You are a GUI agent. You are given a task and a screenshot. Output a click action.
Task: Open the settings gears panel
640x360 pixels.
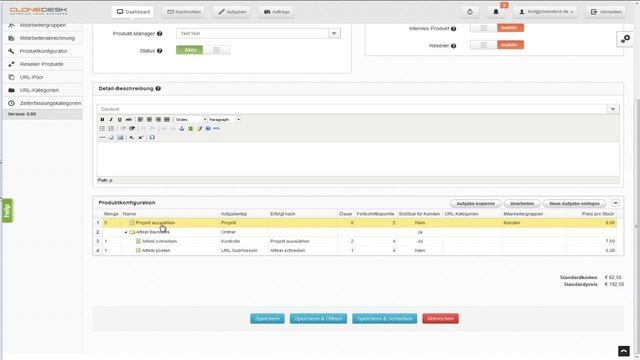[625, 39]
